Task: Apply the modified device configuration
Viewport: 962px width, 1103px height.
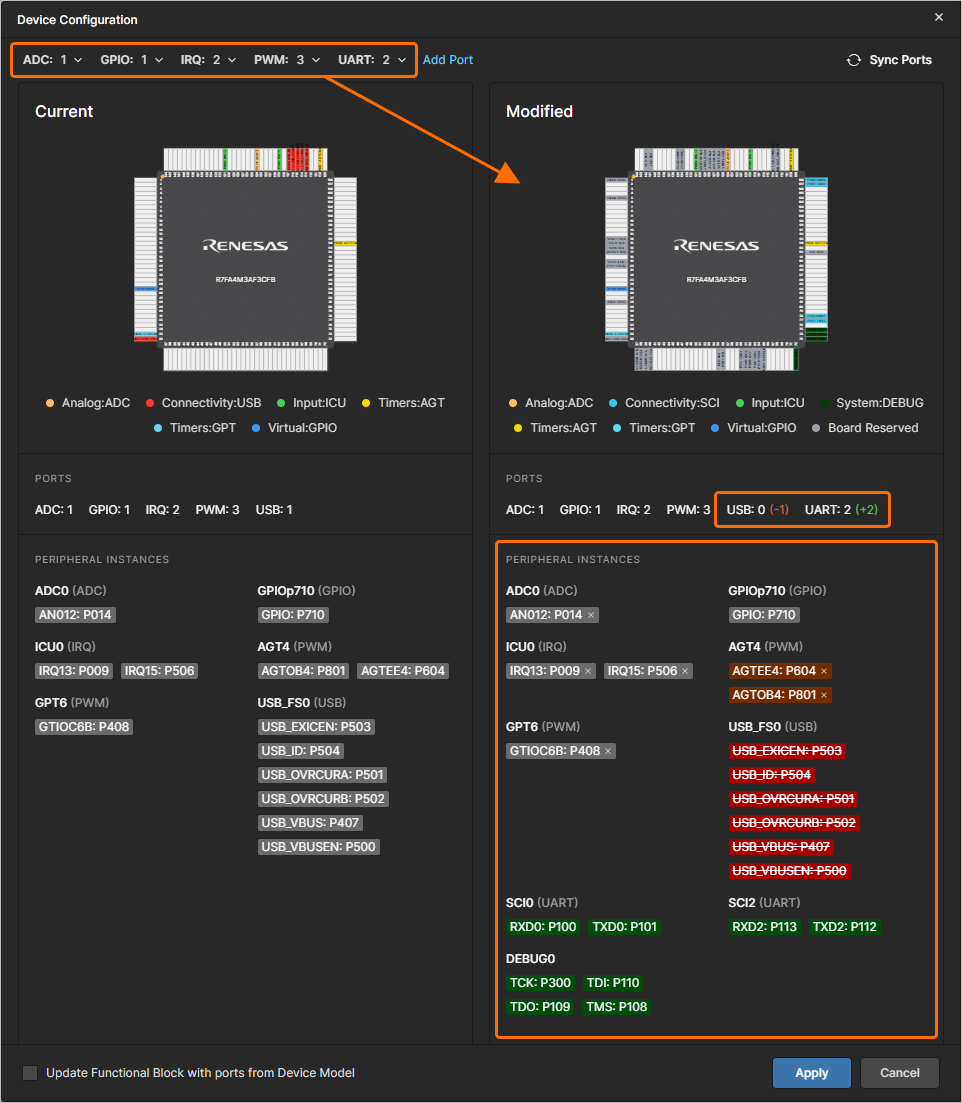Action: point(812,1073)
